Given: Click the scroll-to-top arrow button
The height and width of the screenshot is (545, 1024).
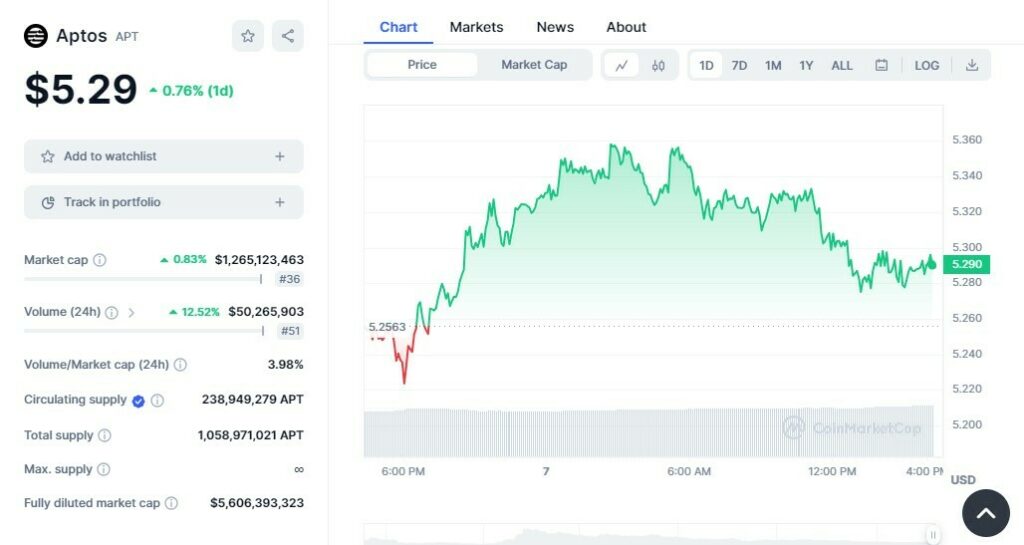Looking at the screenshot, I should point(985,513).
